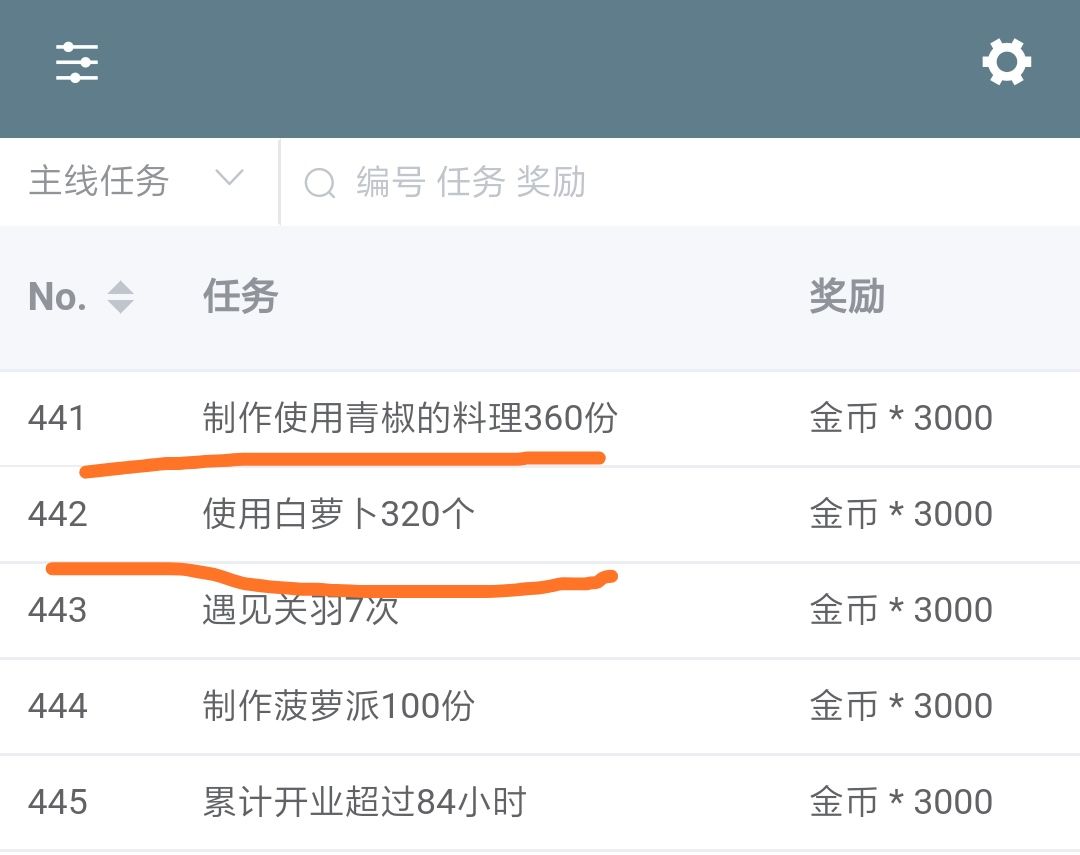Image resolution: width=1080 pixels, height=855 pixels.
Task: Open settings via the gear icon
Action: pos(1006,63)
